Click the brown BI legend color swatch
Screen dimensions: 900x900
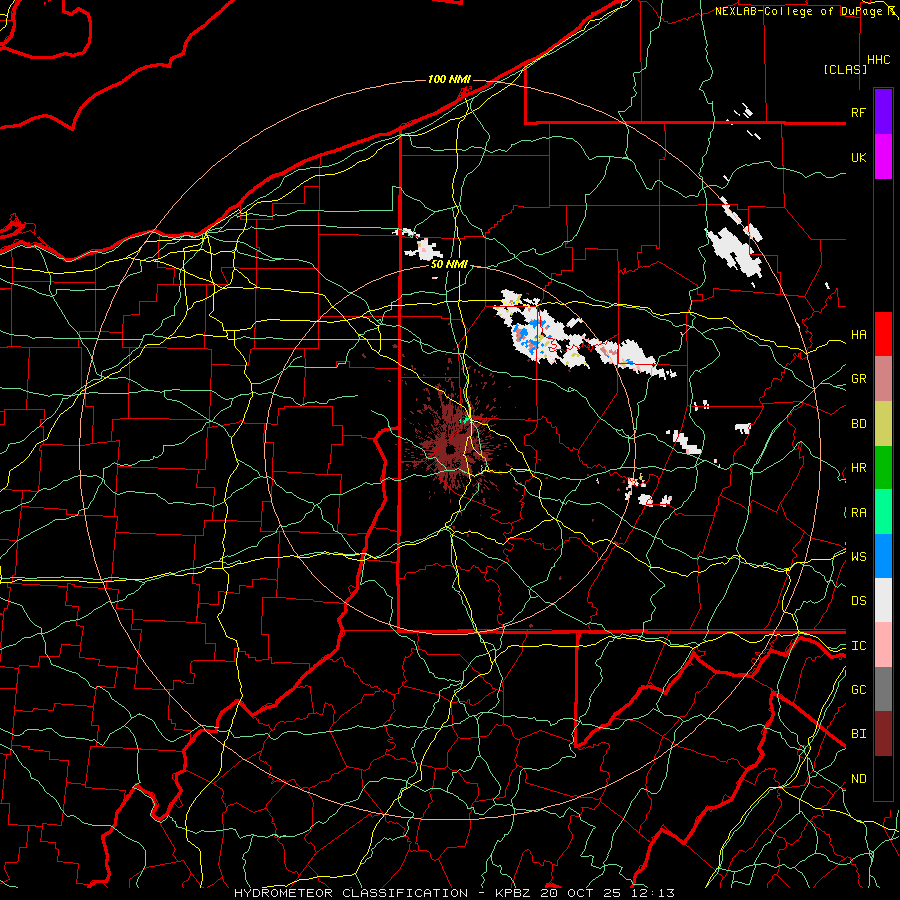[883, 734]
